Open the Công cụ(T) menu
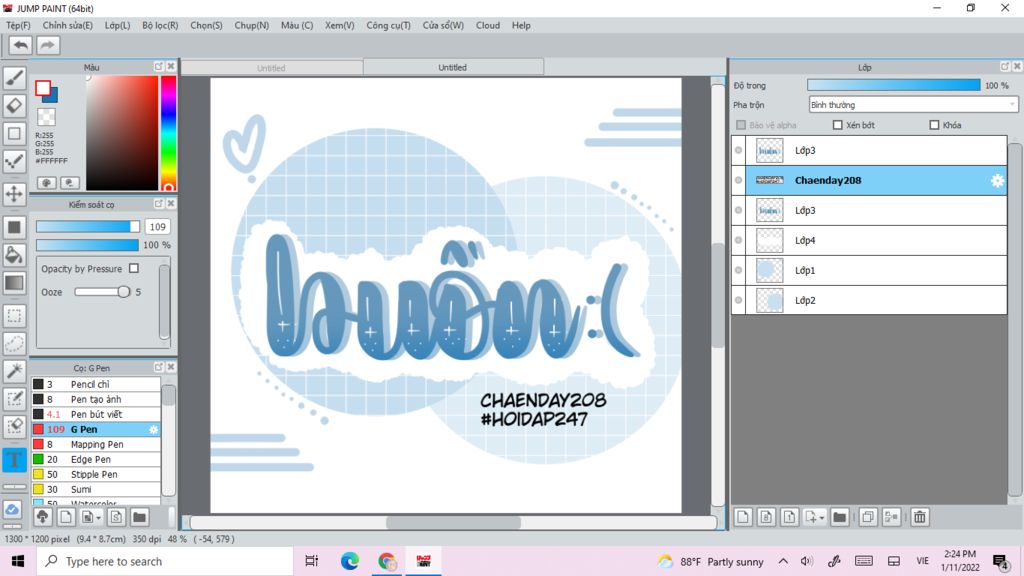This screenshot has width=1024, height=576. pos(388,25)
